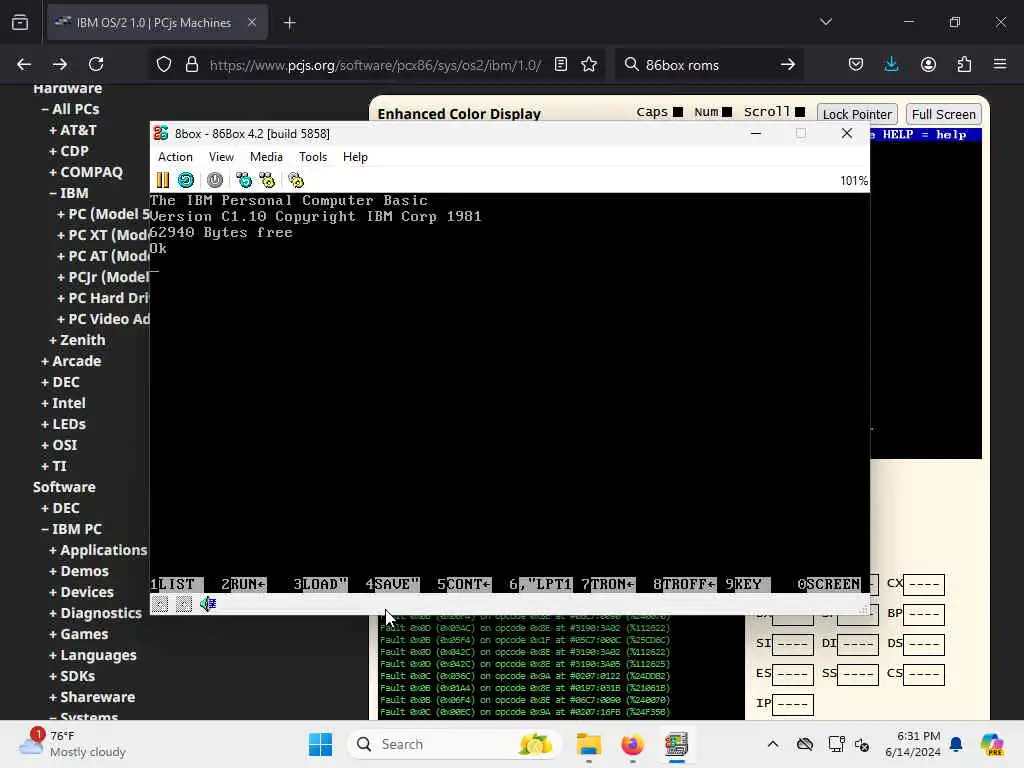Toggle the Scroll indicator on PCjs display

[800, 112]
